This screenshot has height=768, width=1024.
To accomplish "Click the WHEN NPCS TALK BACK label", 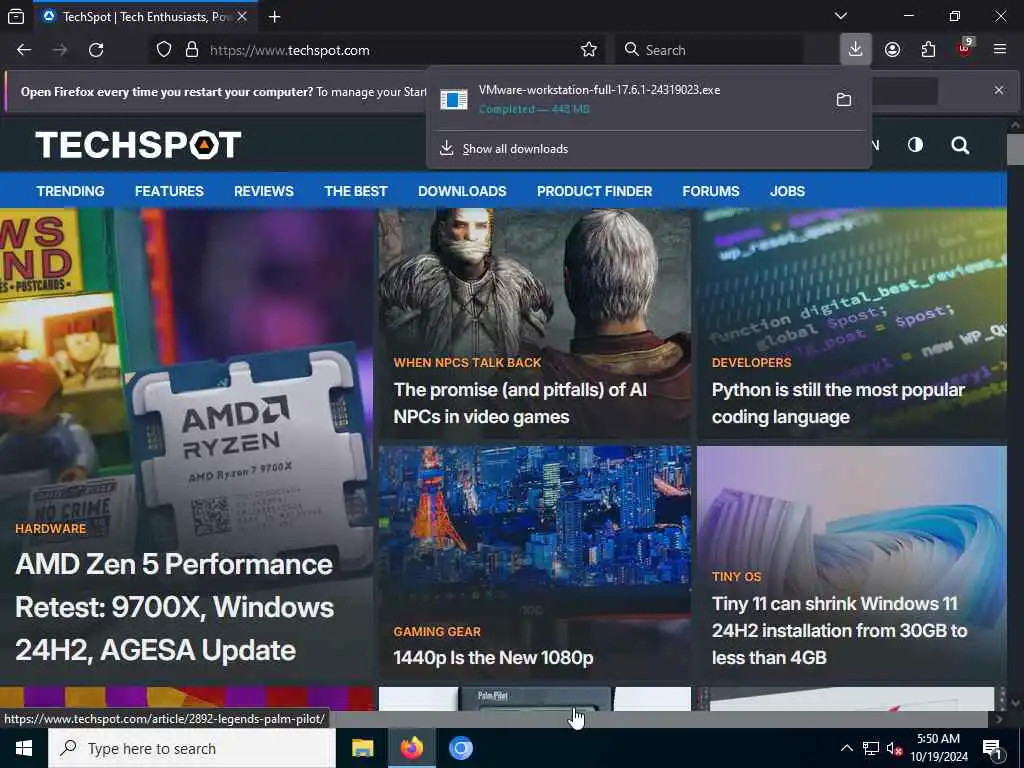I will click(x=468, y=362).
